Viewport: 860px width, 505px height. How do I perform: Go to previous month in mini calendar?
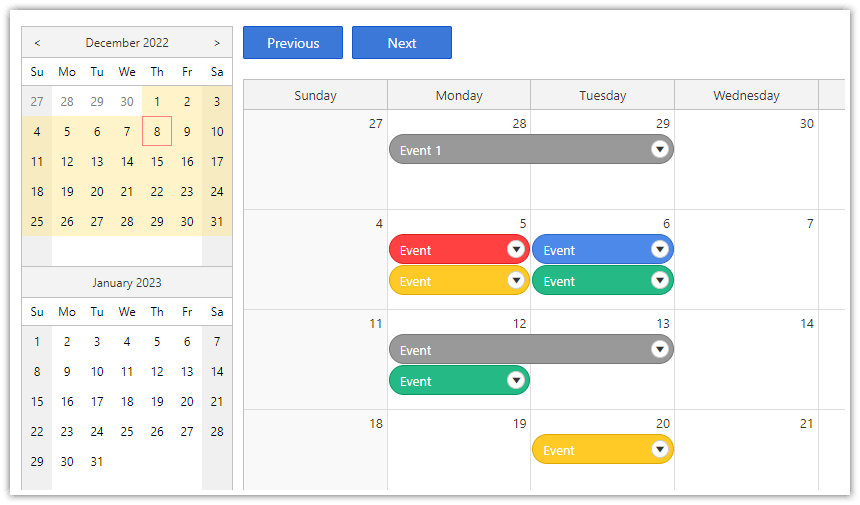pyautogui.click(x=37, y=43)
